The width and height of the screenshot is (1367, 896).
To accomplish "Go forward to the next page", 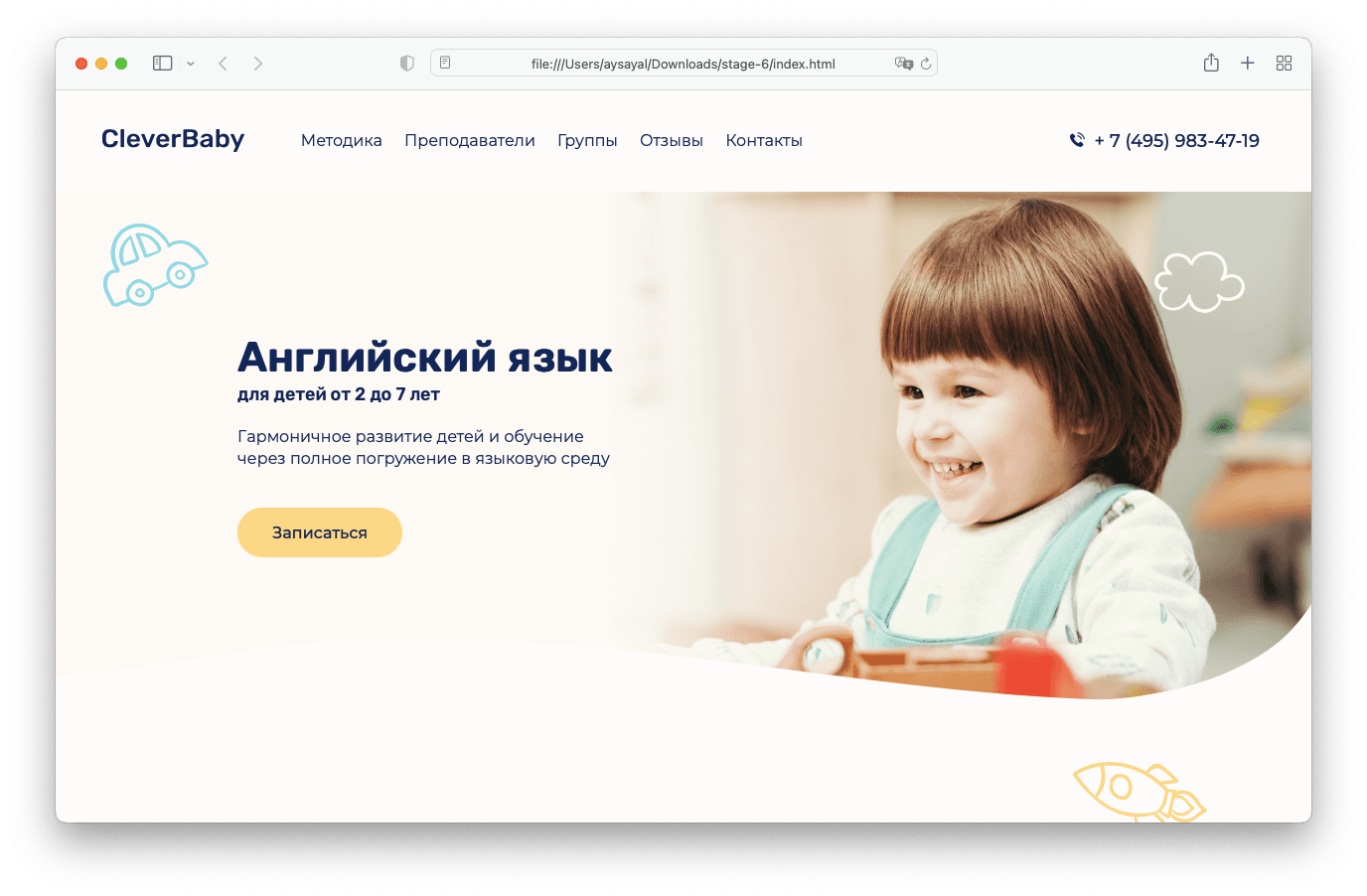I will tap(258, 64).
